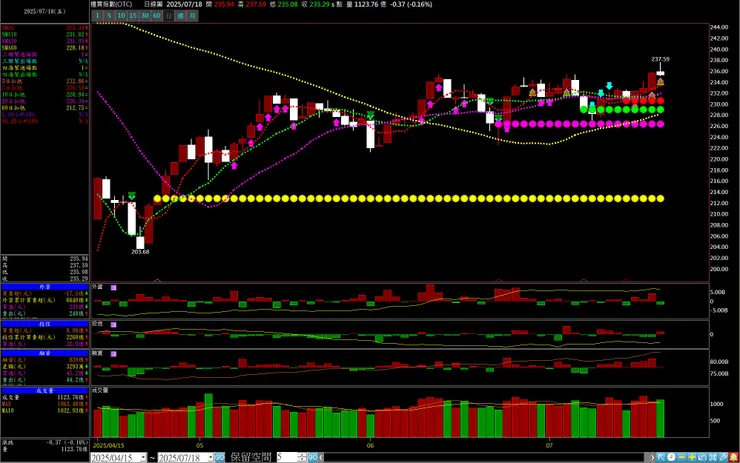Click the 保留空間 spinner arrows
This screenshot has width=740, height=463.
pos(303,457)
